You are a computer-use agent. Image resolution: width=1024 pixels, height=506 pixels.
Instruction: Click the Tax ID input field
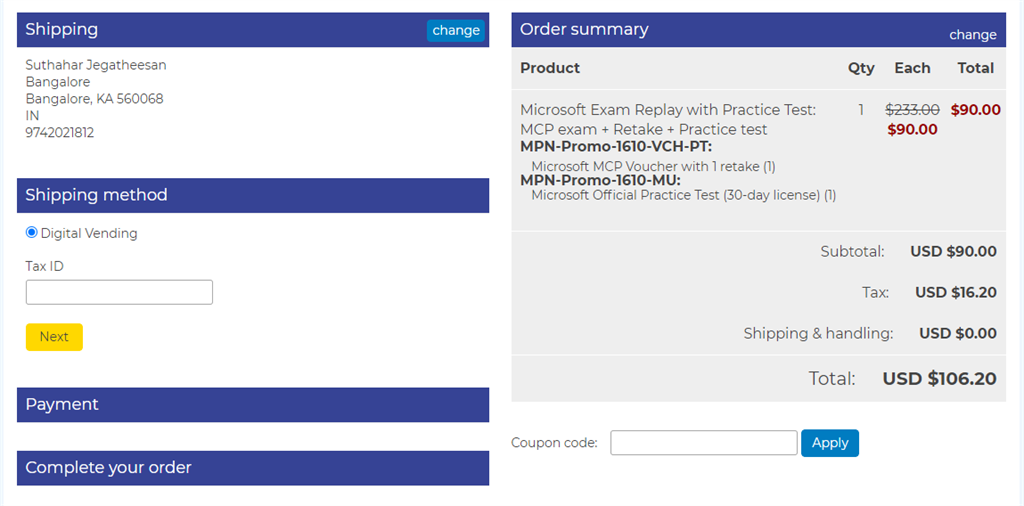point(119,292)
